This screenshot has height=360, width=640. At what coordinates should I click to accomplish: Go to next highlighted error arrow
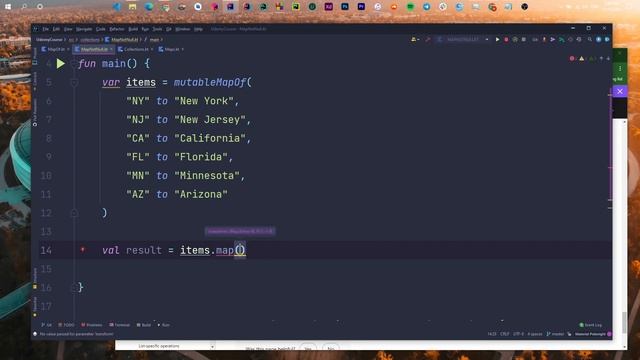(608, 59)
